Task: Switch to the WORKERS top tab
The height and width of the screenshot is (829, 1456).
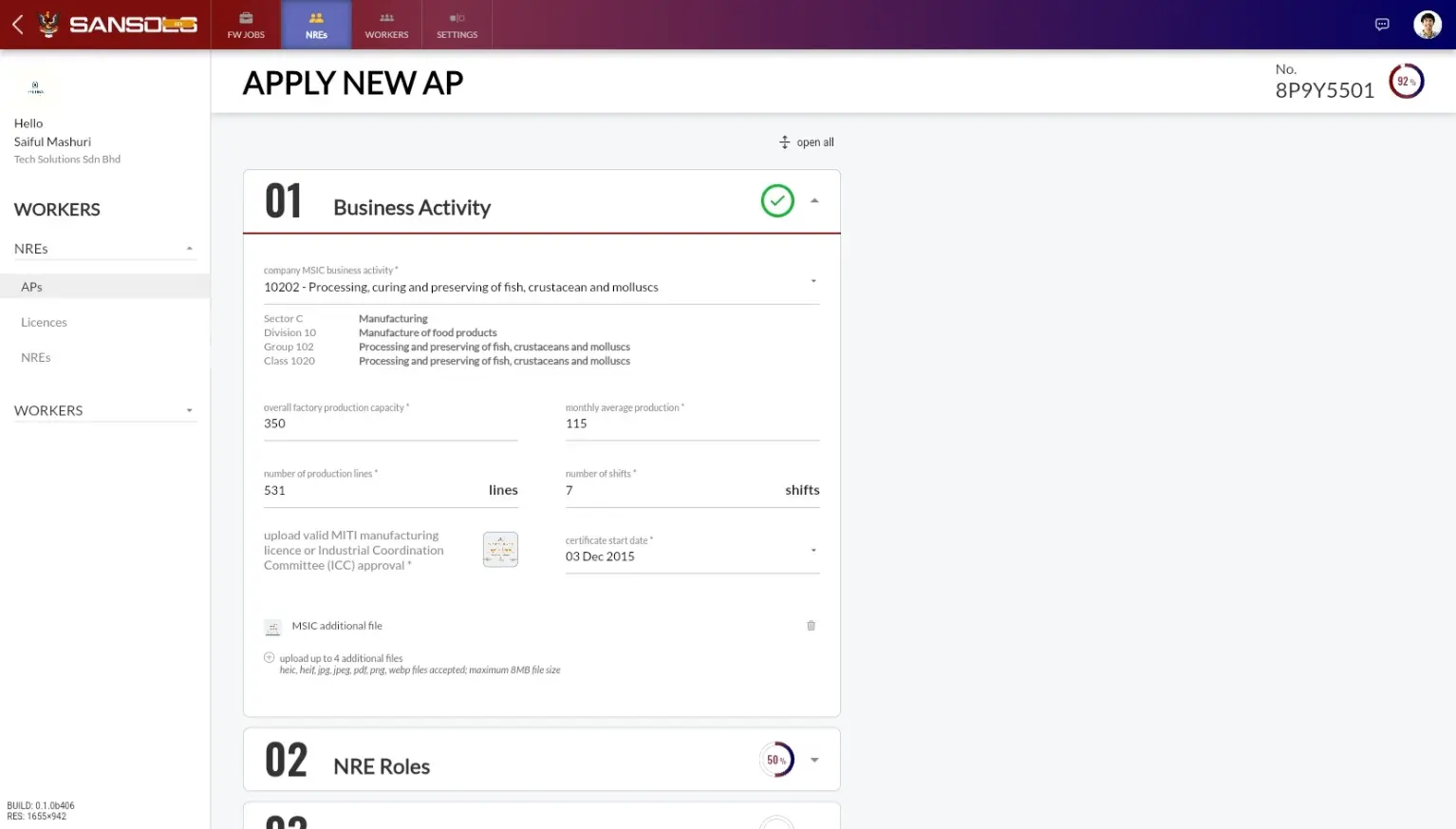Action: 386,25
